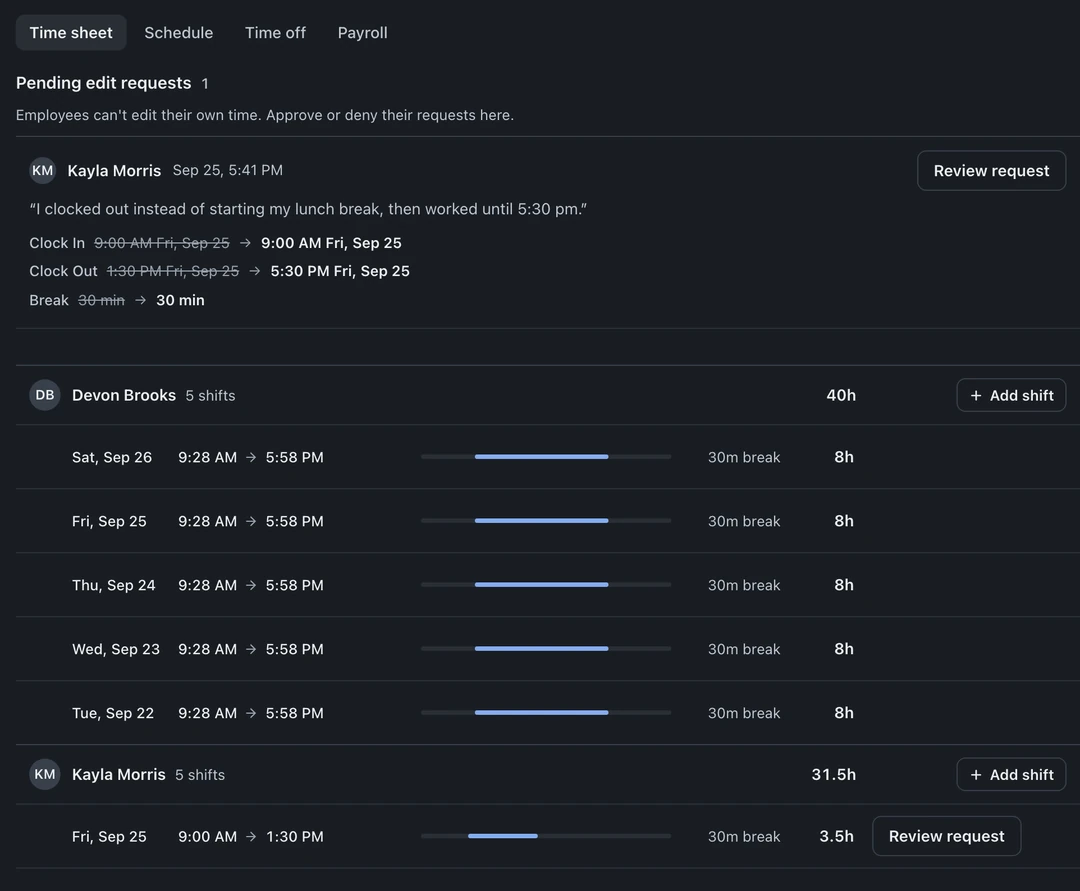Click '30m break' on Kayla's Fri shift
Image resolution: width=1080 pixels, height=891 pixels.
(x=744, y=837)
